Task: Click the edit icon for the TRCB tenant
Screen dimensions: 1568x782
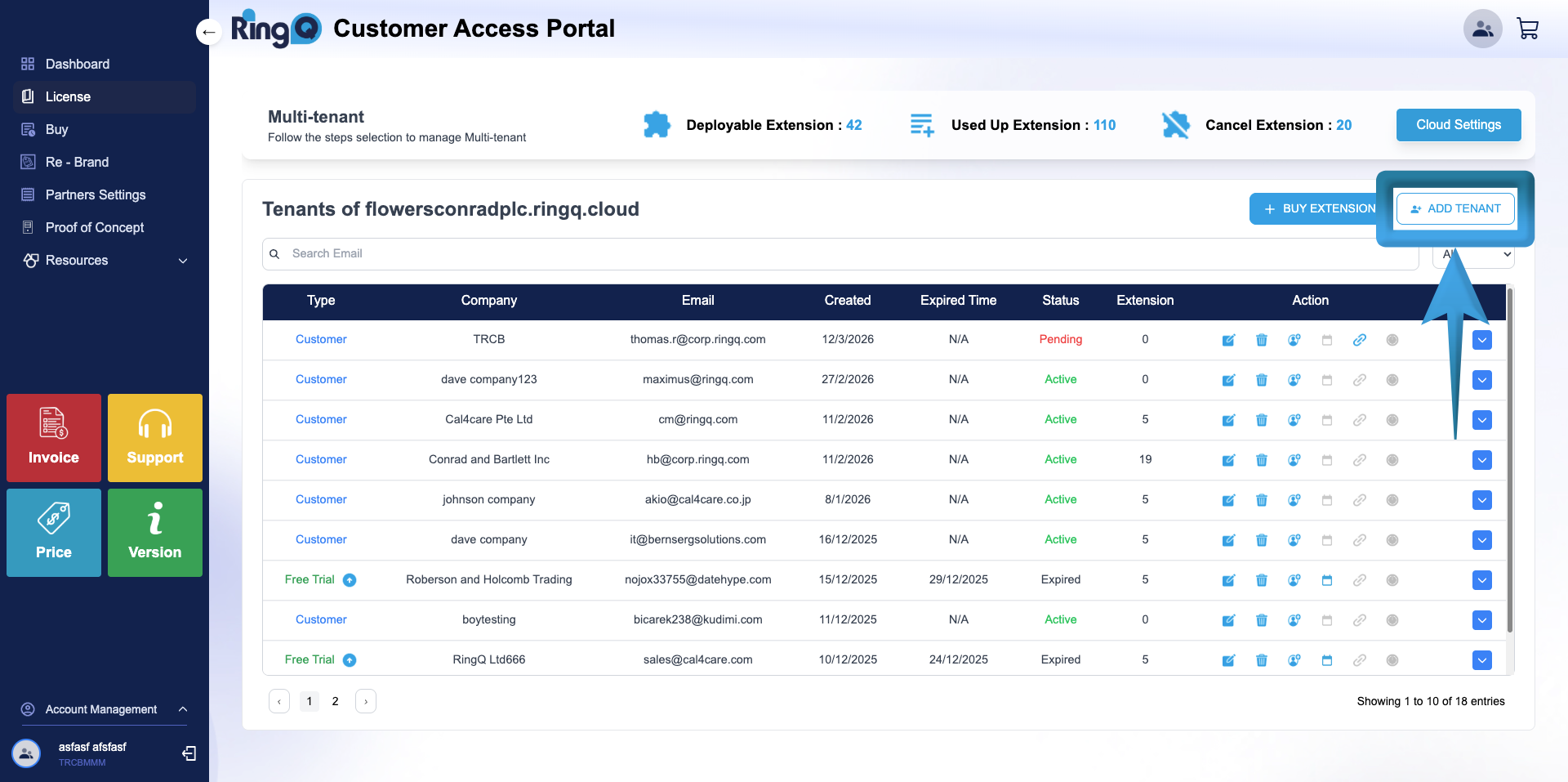Action: tap(1228, 340)
